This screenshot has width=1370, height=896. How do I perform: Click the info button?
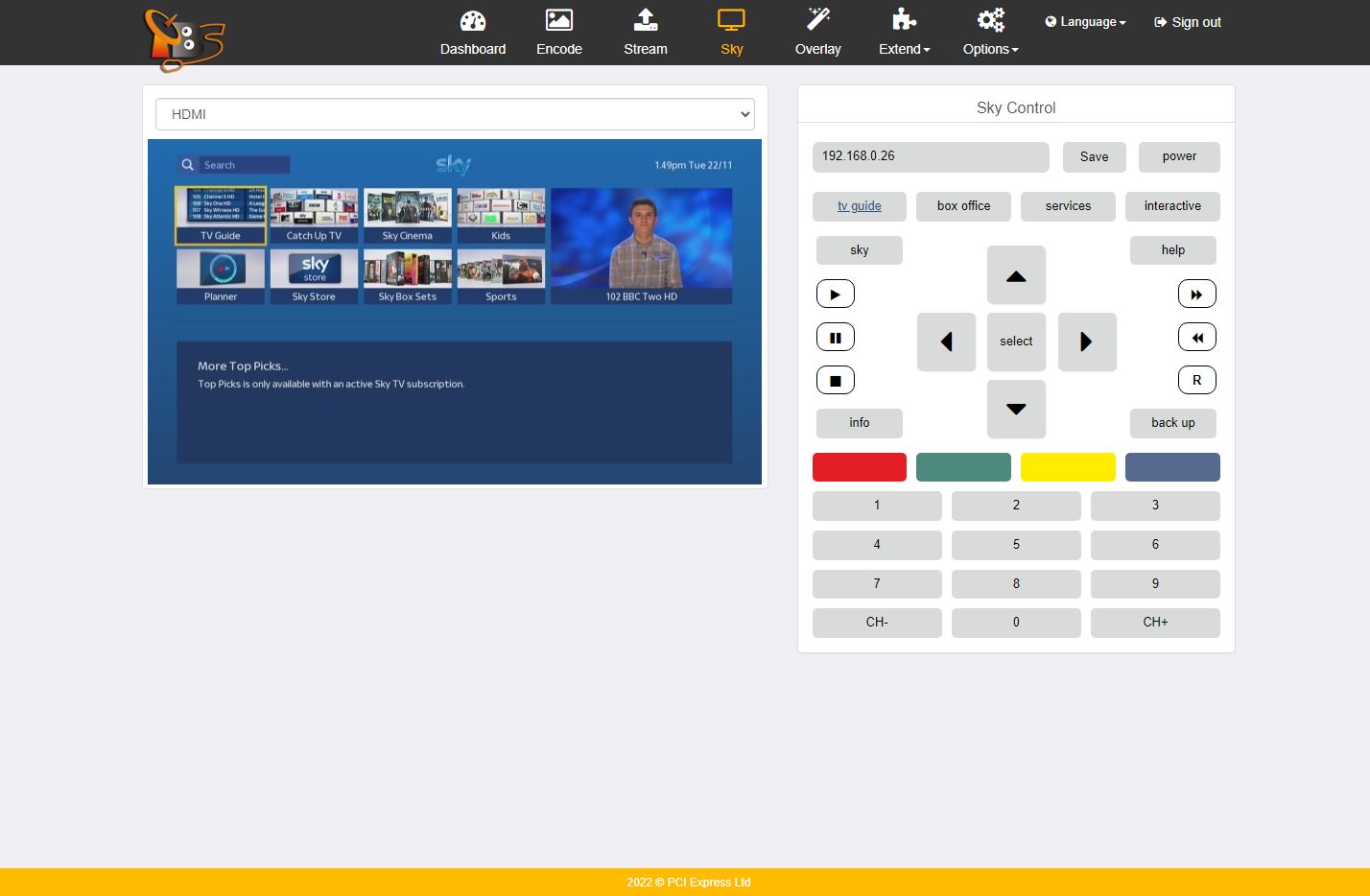(860, 423)
